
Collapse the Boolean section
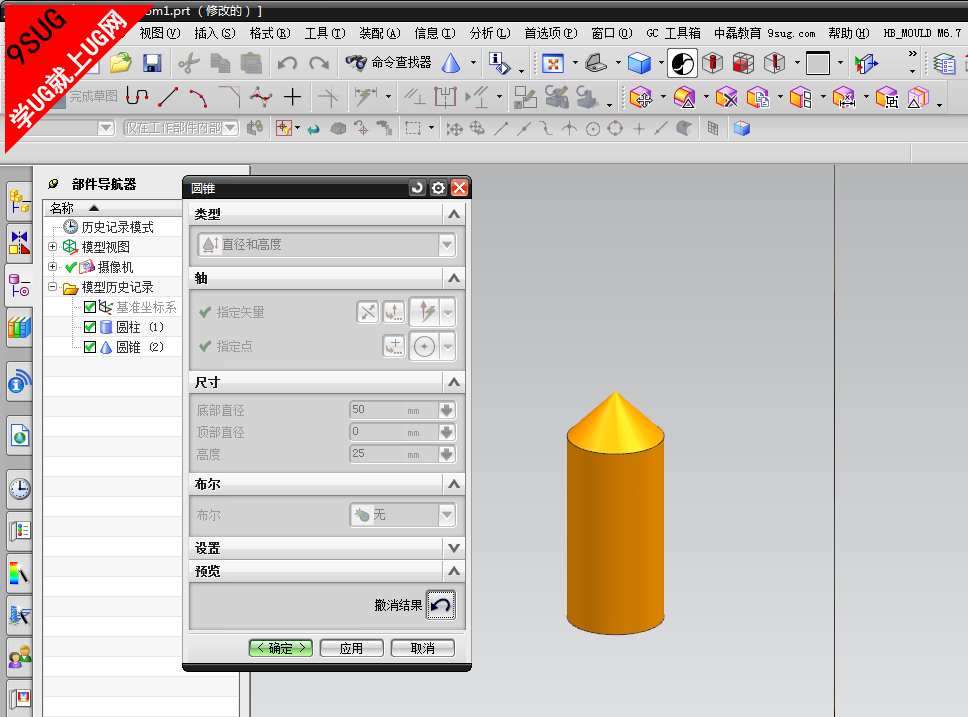(x=454, y=484)
